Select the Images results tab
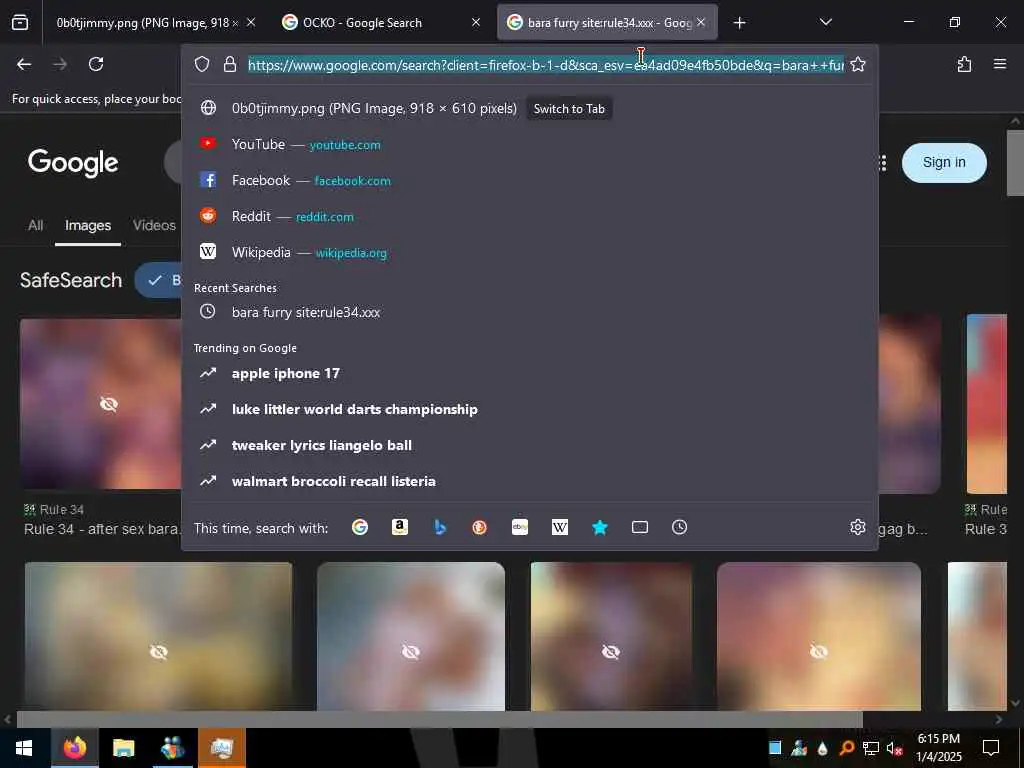The width and height of the screenshot is (1024, 768). 88,225
